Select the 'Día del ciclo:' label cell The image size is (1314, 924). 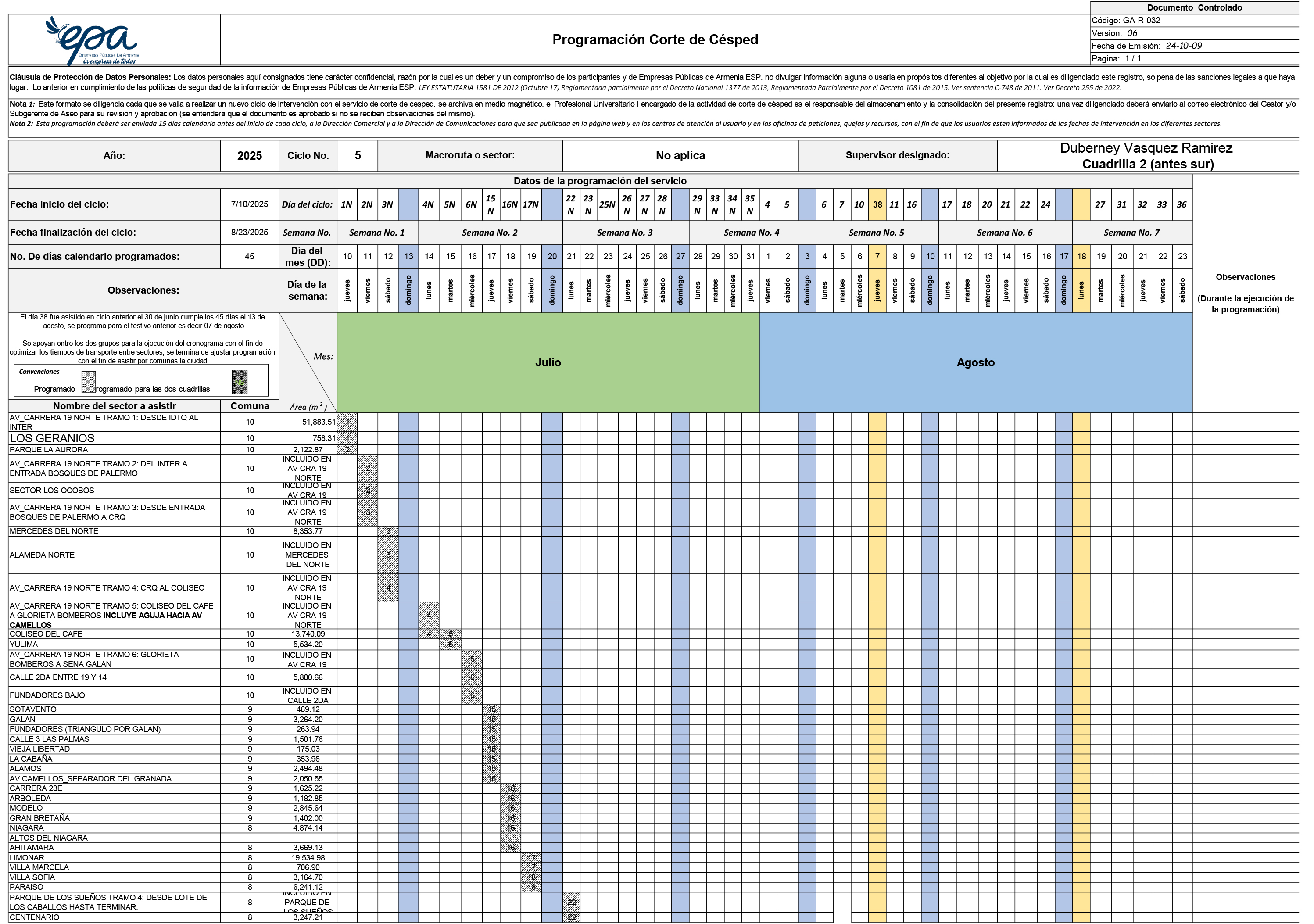(x=308, y=204)
